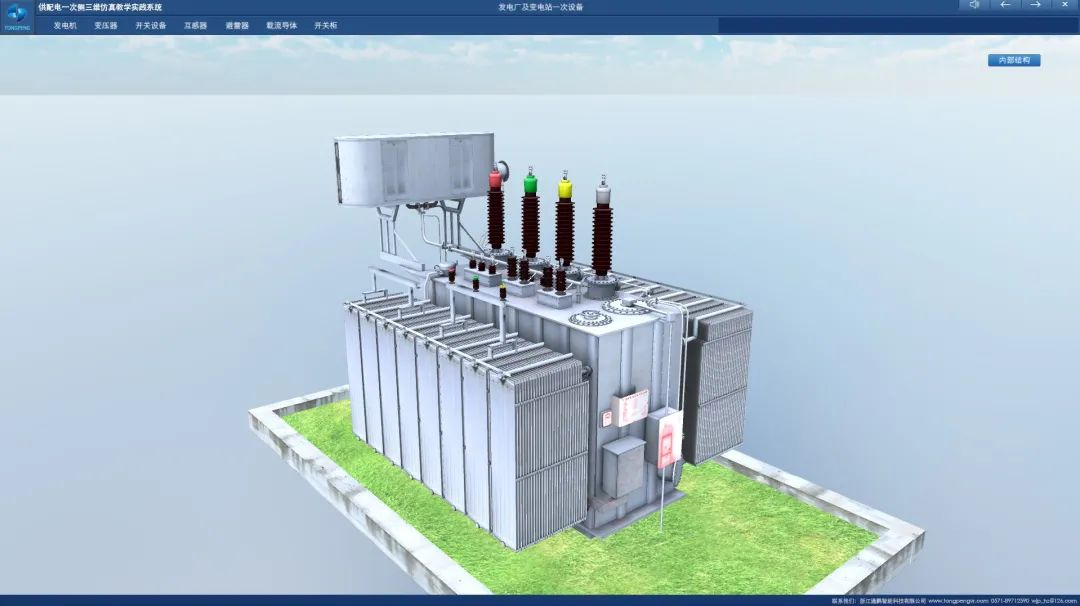Click the gray control cabinet on transformer

(623, 466)
